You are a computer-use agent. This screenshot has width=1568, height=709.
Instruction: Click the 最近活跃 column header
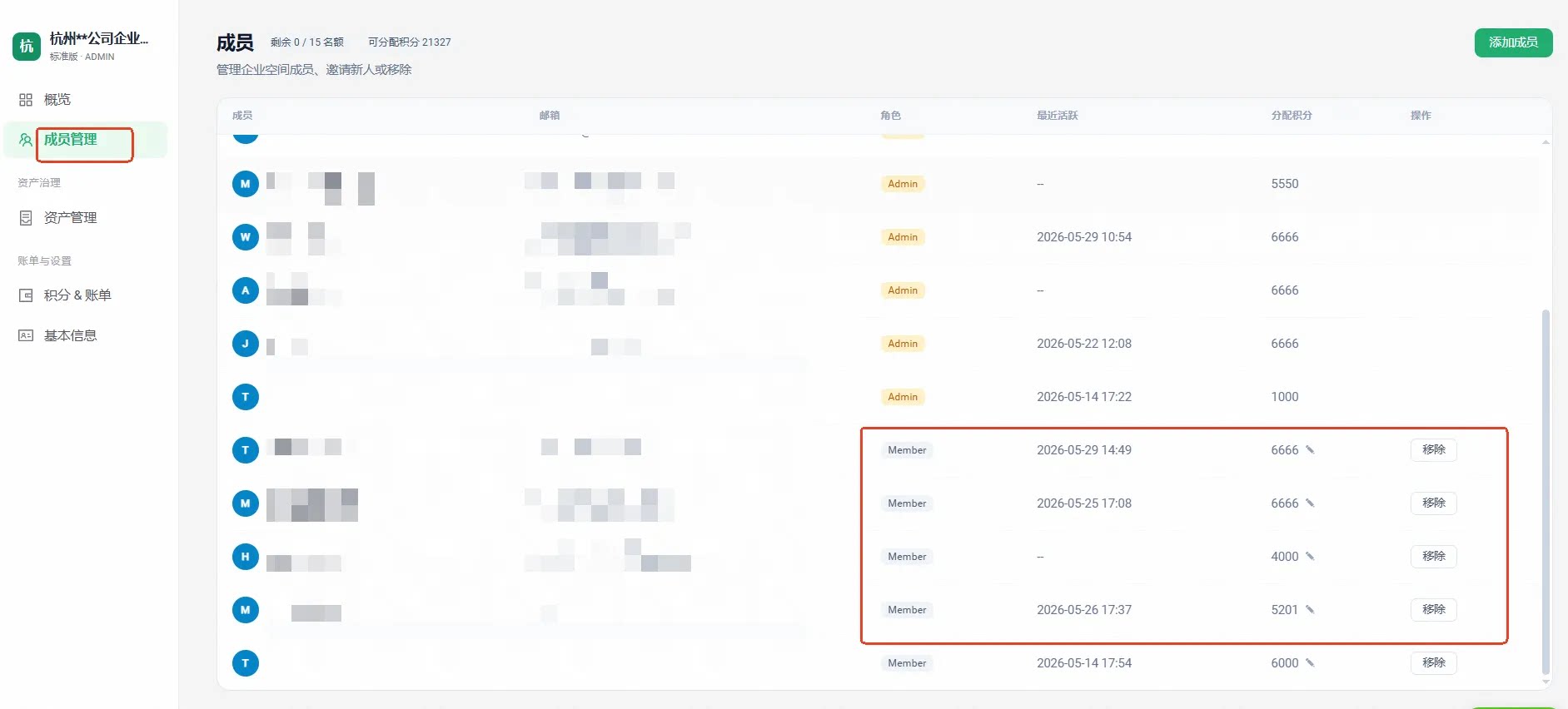[x=1058, y=116]
